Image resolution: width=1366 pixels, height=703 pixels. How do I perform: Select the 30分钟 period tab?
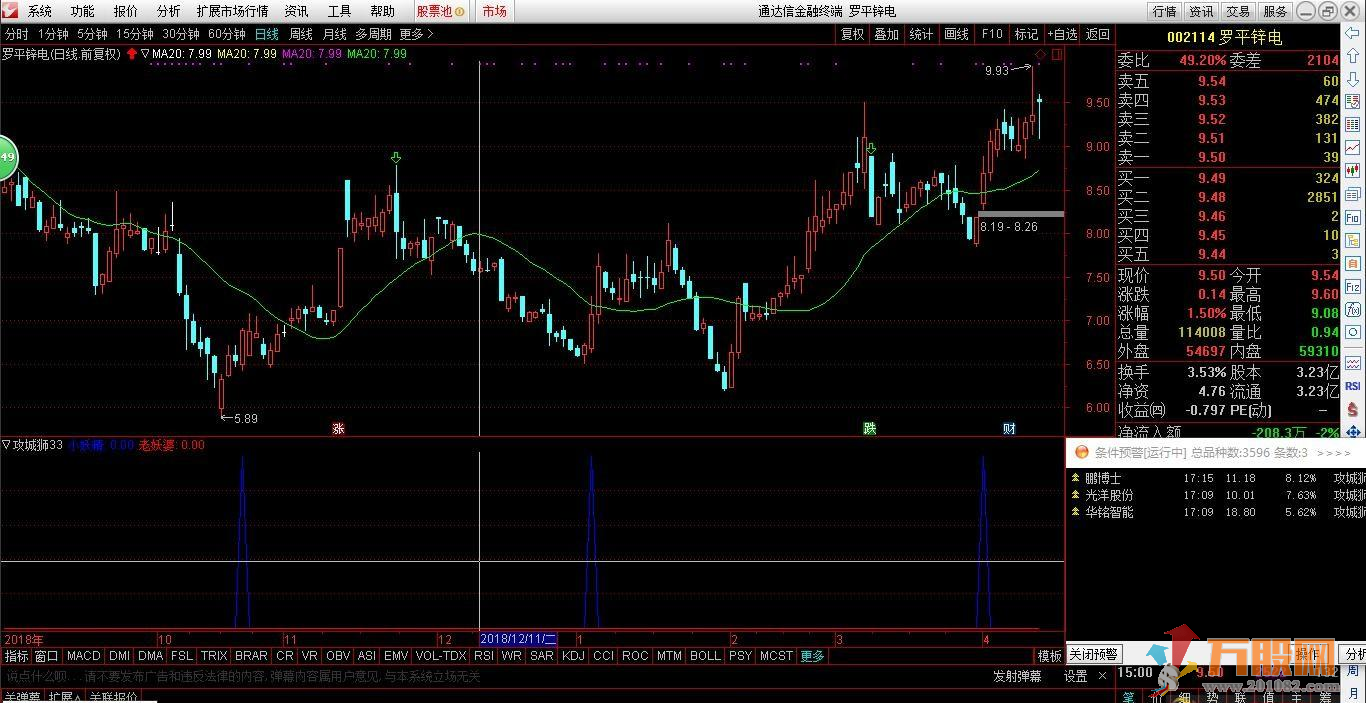(182, 34)
